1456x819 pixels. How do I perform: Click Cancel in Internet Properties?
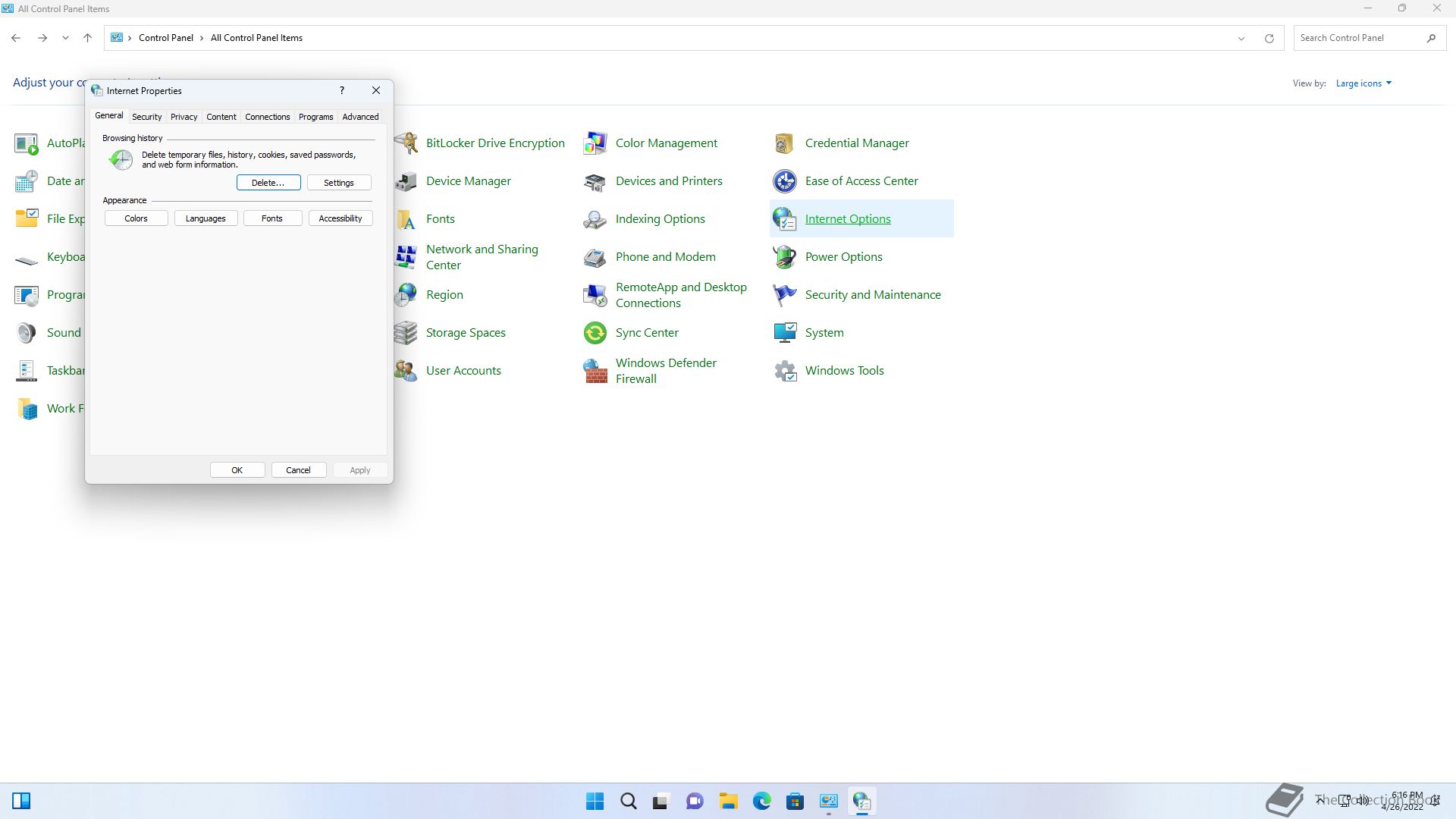pos(298,470)
